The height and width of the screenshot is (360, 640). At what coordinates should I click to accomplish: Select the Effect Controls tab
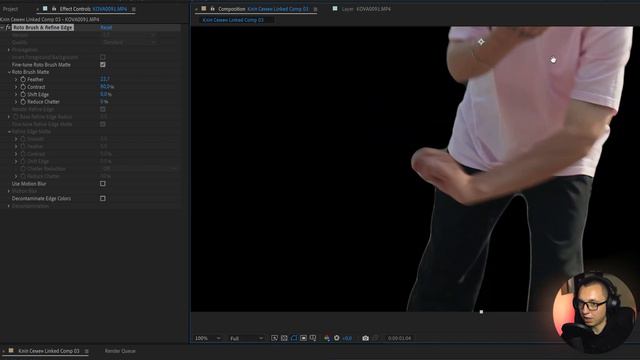93,9
